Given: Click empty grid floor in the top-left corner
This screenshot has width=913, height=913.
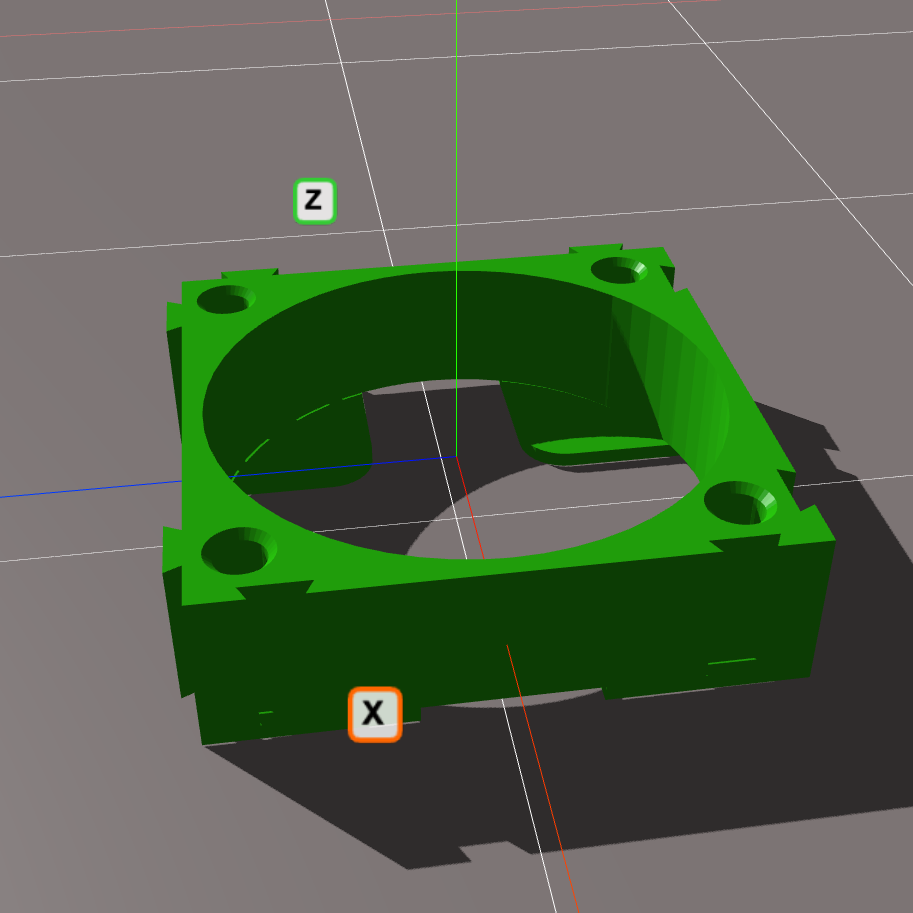Looking at the screenshot, I should [100, 120].
